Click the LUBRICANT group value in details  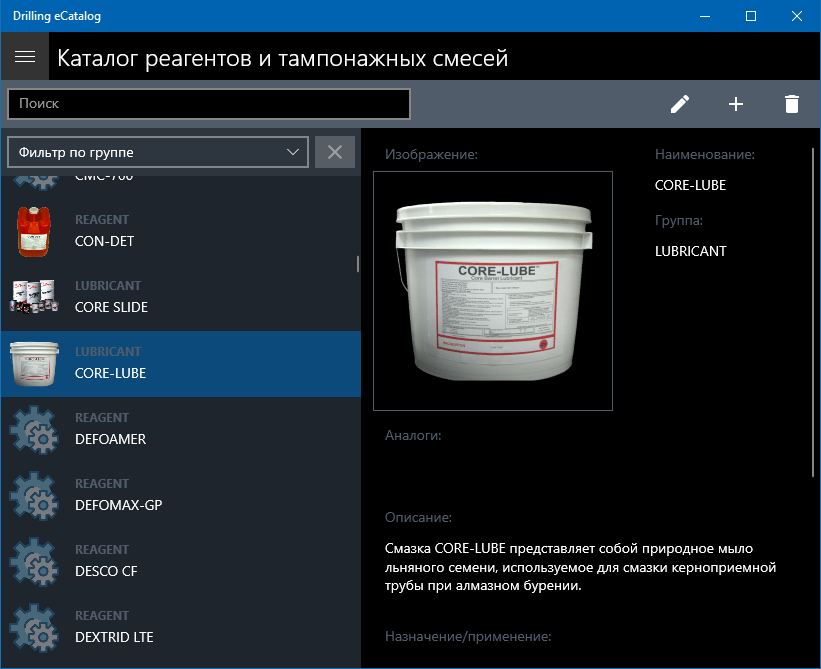(691, 251)
